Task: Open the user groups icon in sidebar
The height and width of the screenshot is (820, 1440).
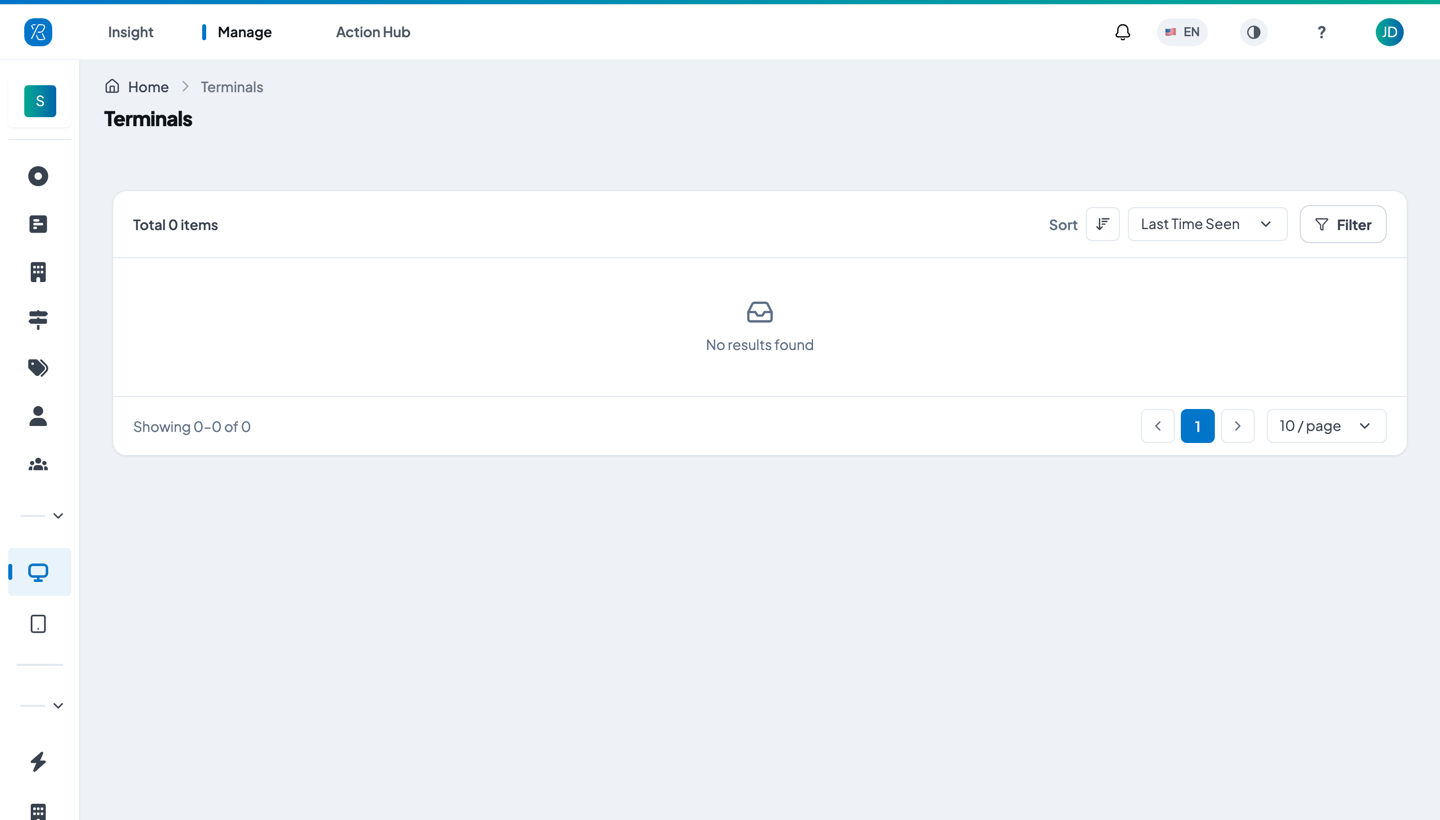Action: (x=38, y=464)
